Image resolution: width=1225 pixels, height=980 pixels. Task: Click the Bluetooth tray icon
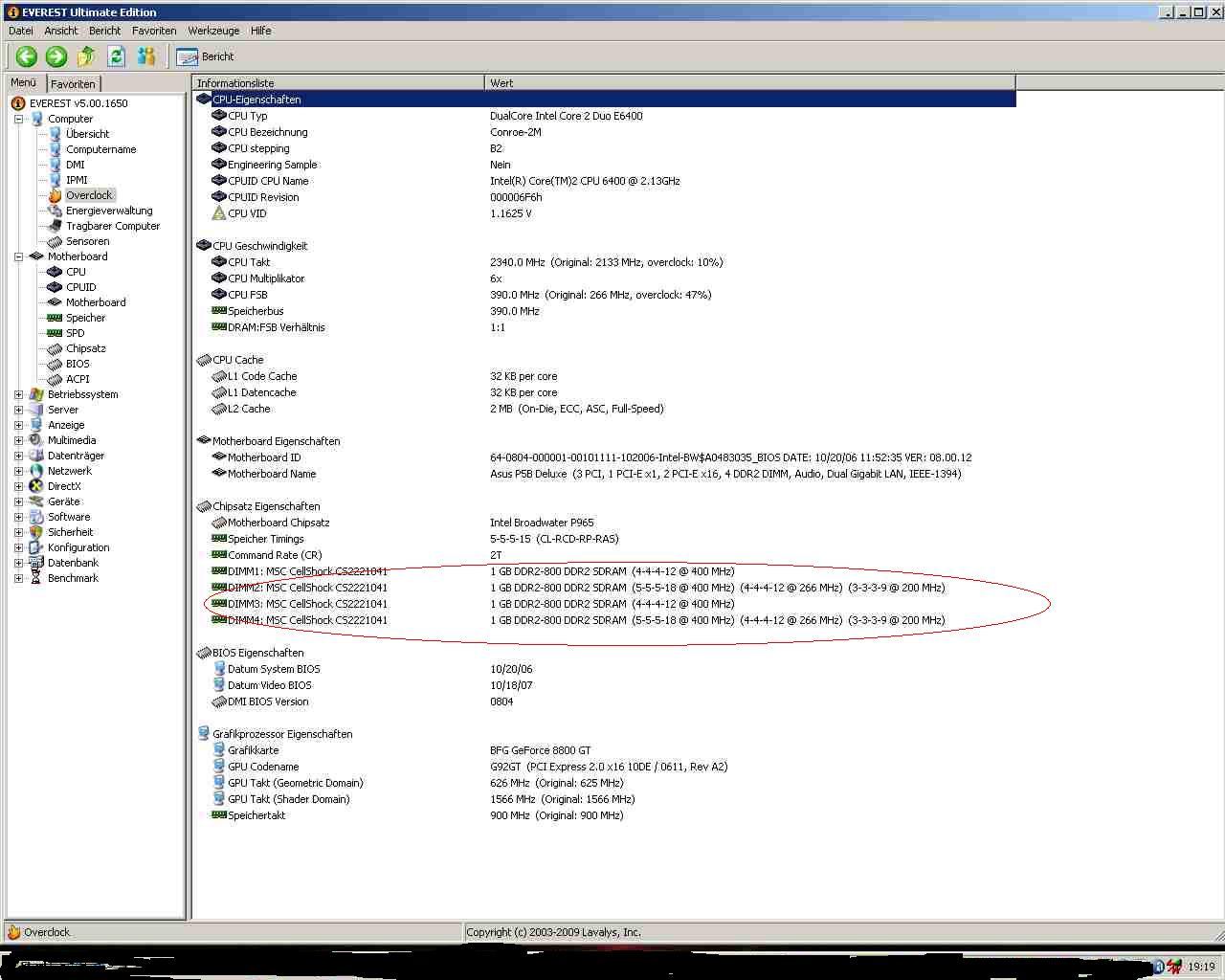(x=1158, y=967)
